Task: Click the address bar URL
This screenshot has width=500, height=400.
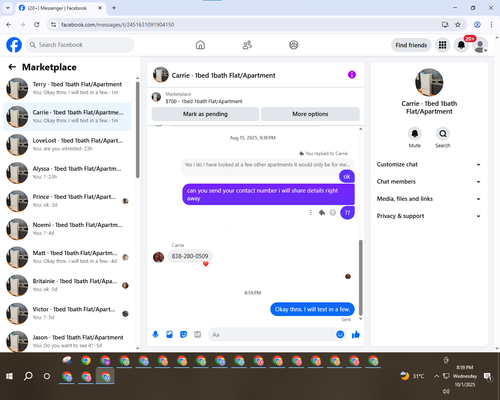Action: pyautogui.click(x=117, y=25)
